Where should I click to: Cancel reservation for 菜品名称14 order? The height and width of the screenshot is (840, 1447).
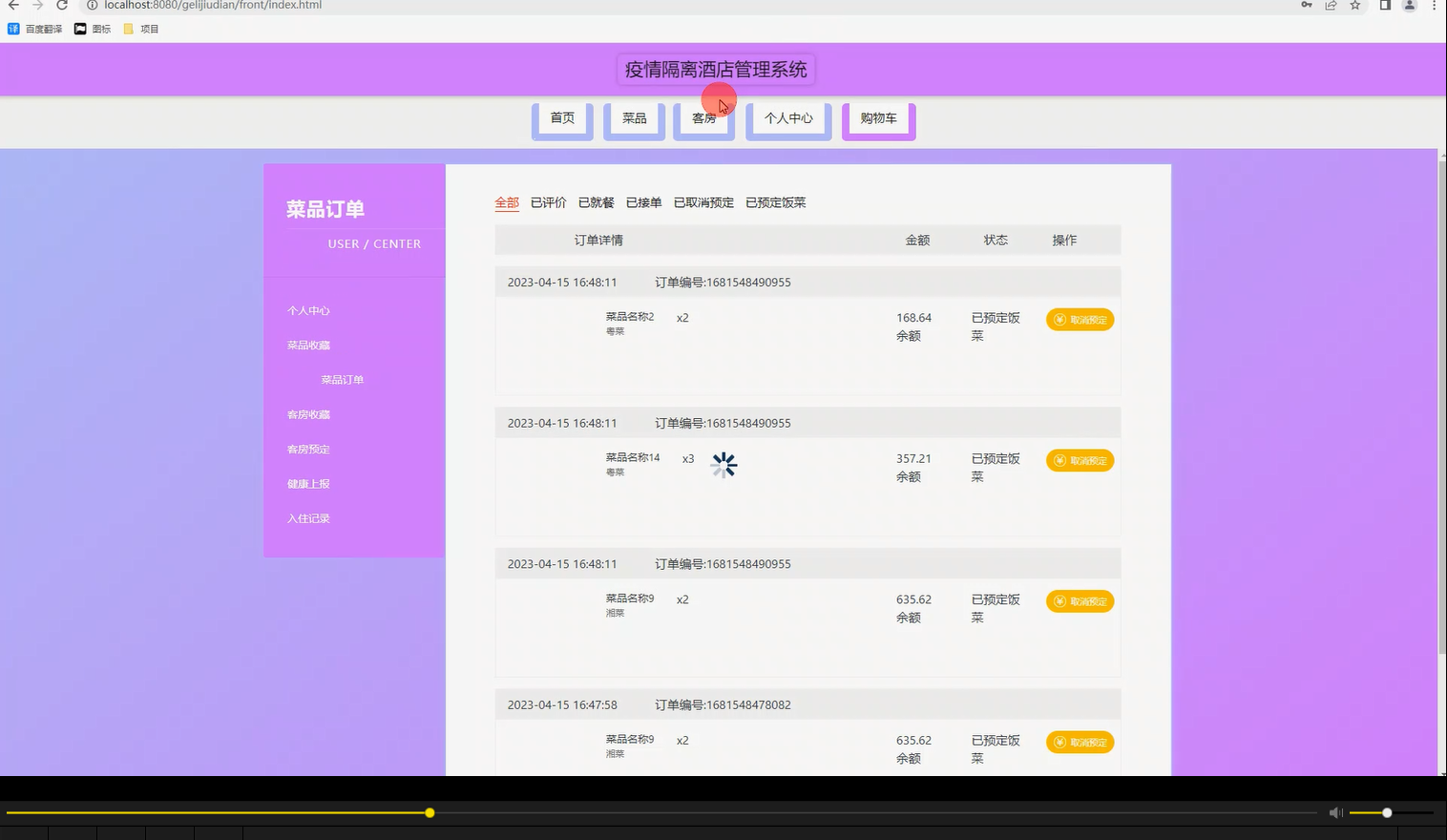(1080, 460)
